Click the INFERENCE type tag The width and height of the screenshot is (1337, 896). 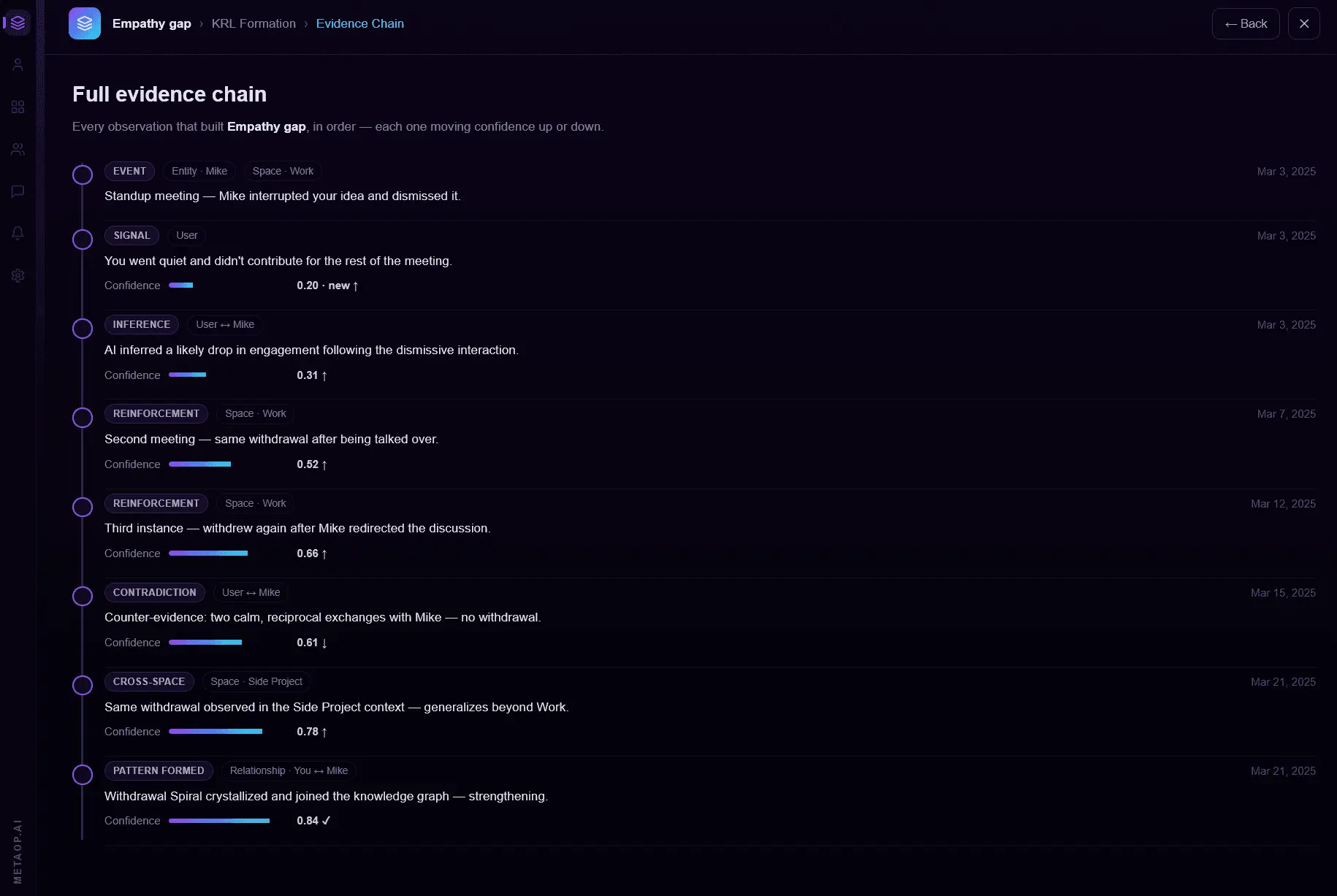tap(142, 324)
